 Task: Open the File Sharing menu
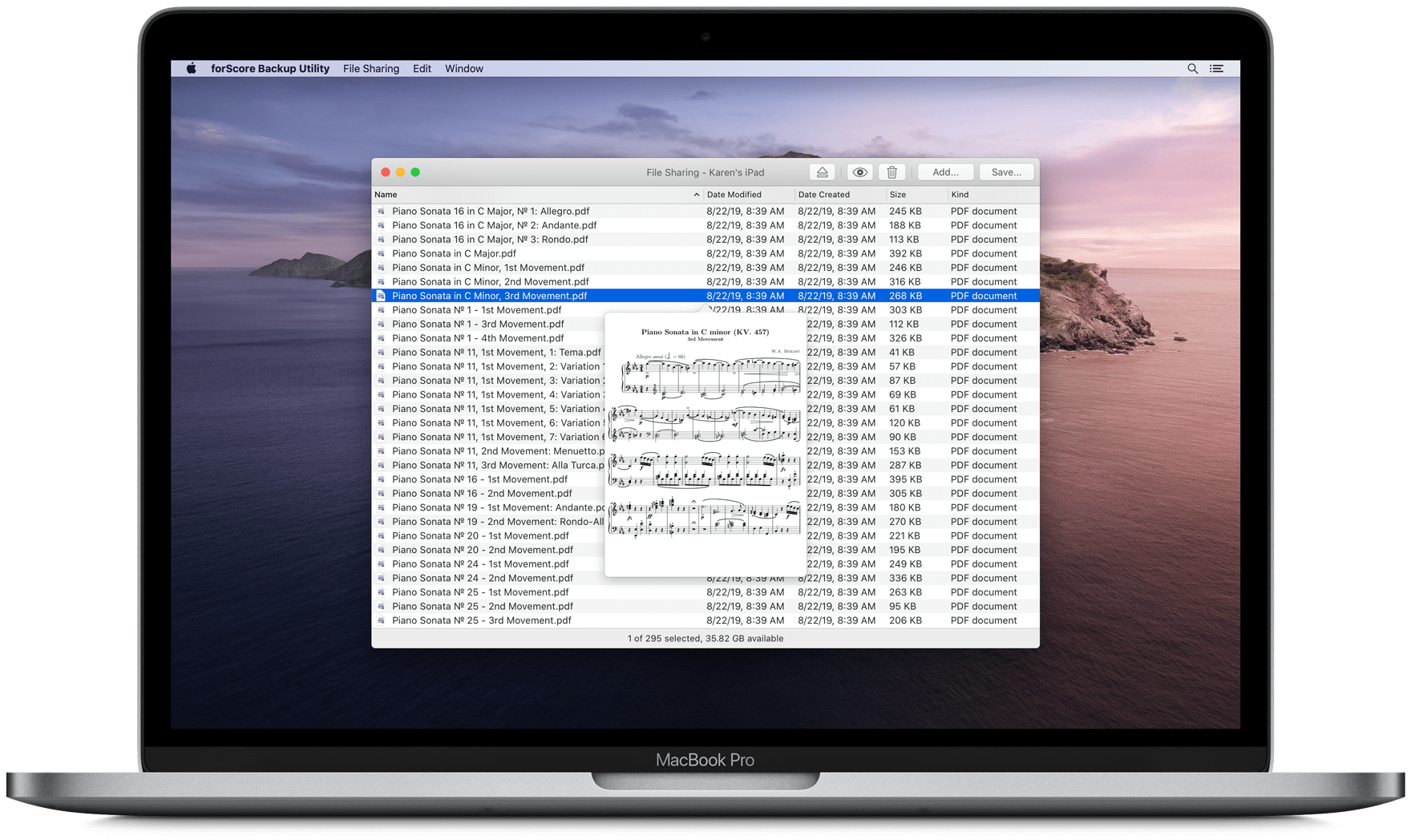pos(371,69)
